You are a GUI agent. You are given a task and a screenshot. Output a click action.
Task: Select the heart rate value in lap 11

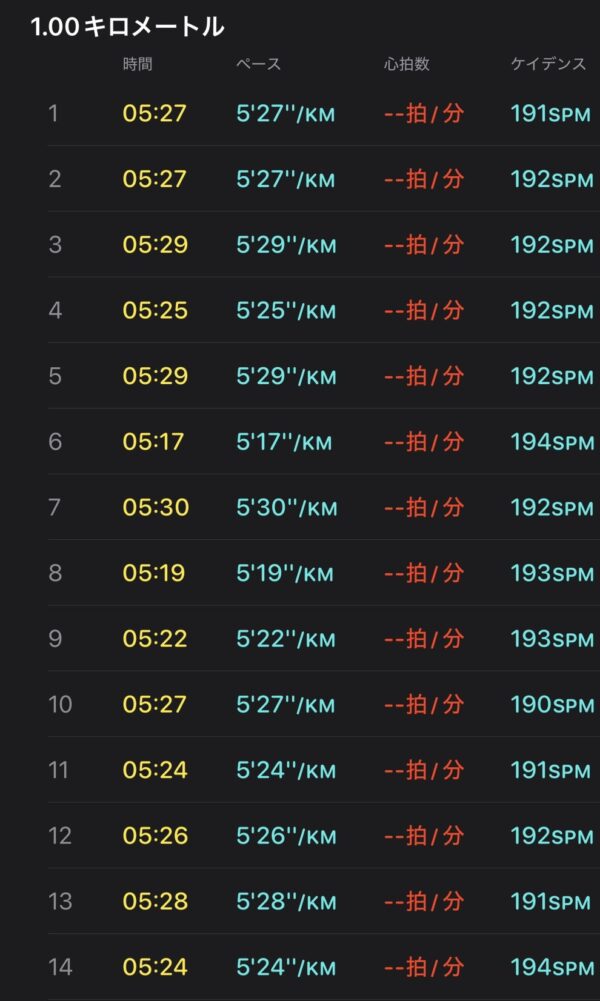tap(424, 771)
